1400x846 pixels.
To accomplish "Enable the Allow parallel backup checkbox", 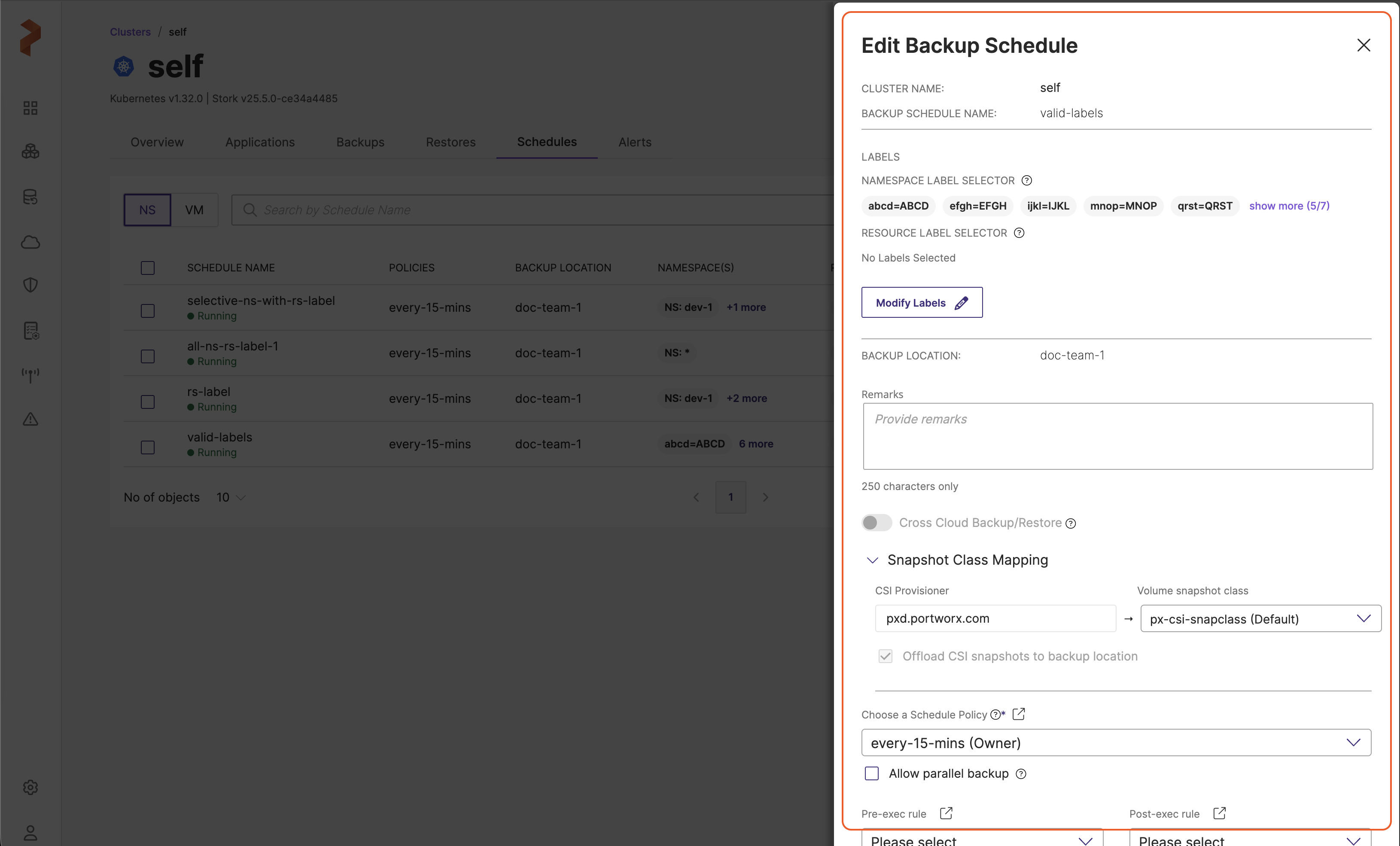I will coord(872,773).
